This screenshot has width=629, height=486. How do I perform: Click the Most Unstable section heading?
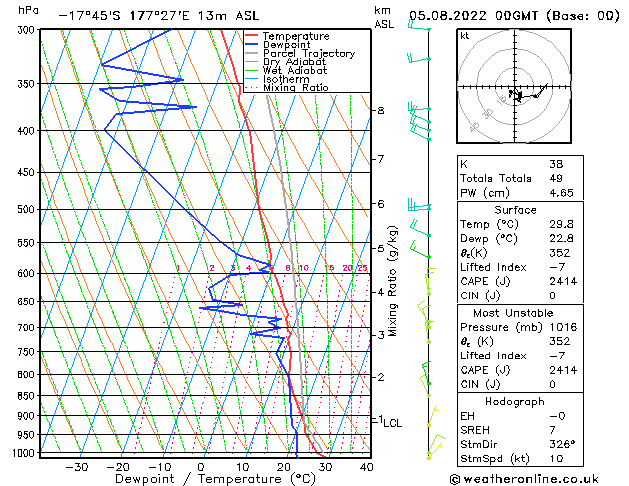[513, 313]
